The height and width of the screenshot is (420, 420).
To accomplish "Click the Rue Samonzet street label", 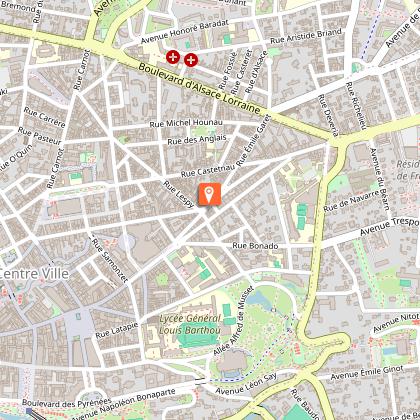I will [x=110, y=261].
